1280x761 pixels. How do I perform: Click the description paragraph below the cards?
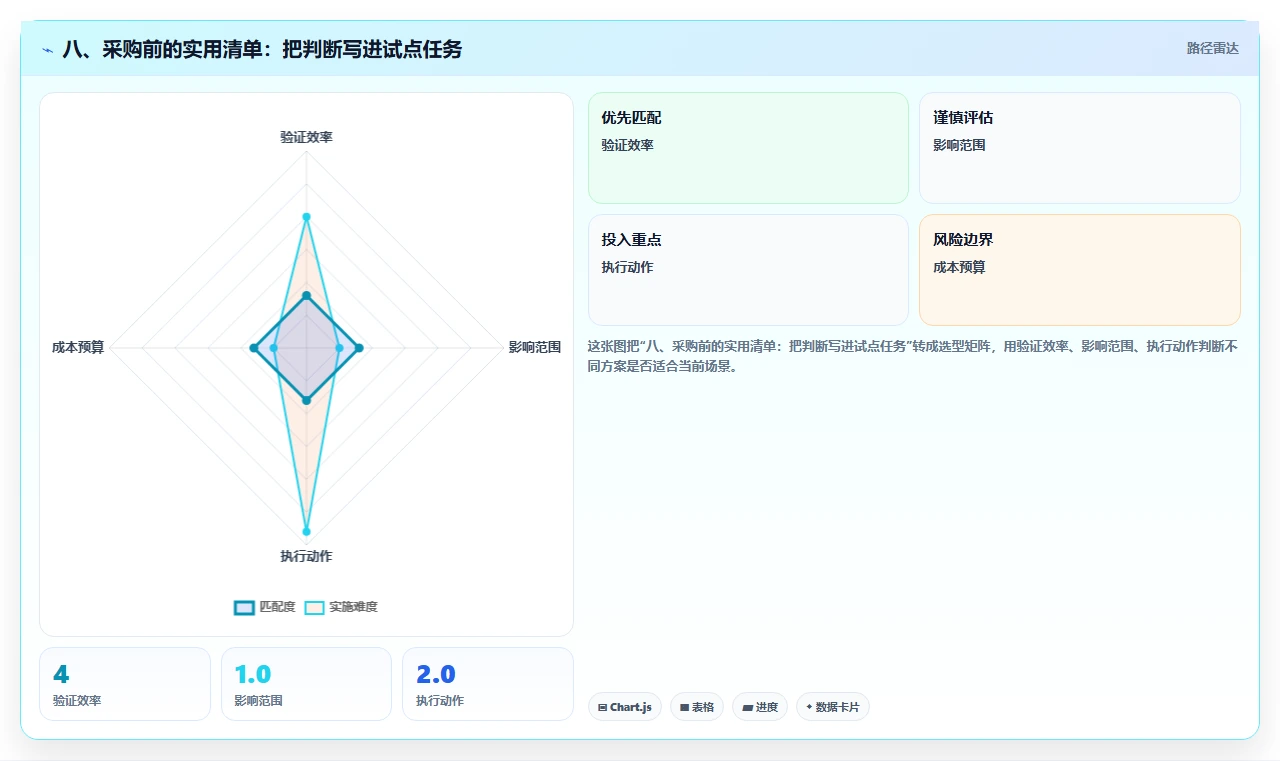[x=913, y=356]
